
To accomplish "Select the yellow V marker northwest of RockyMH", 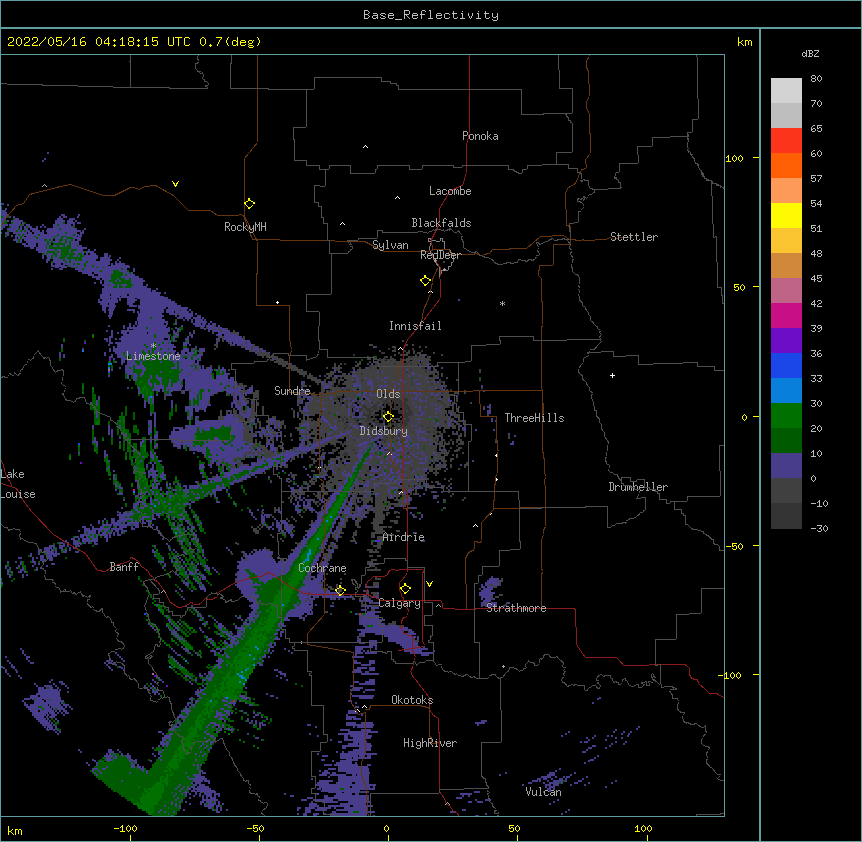I will click(x=175, y=184).
